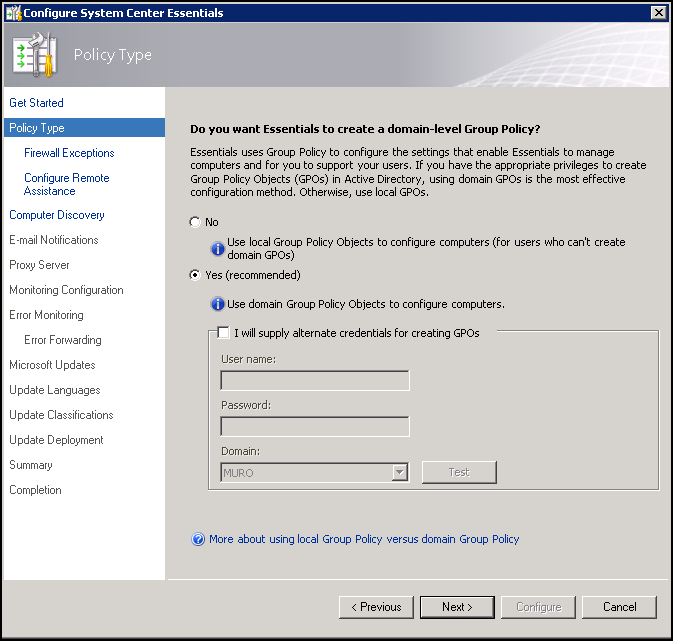Click Proxy Server step in sidebar
673x641 pixels.
click(x=39, y=265)
